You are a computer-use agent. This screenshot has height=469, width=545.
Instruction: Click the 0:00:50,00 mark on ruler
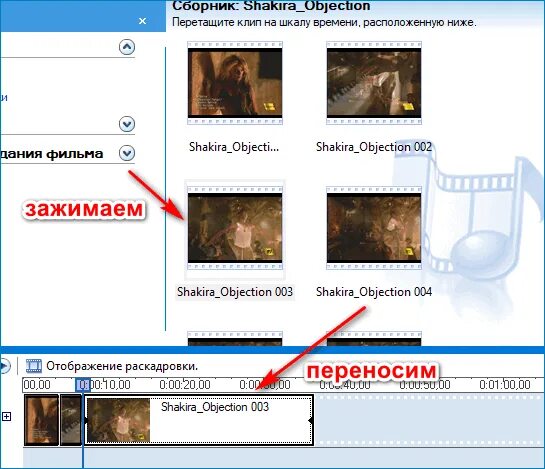(x=425, y=385)
